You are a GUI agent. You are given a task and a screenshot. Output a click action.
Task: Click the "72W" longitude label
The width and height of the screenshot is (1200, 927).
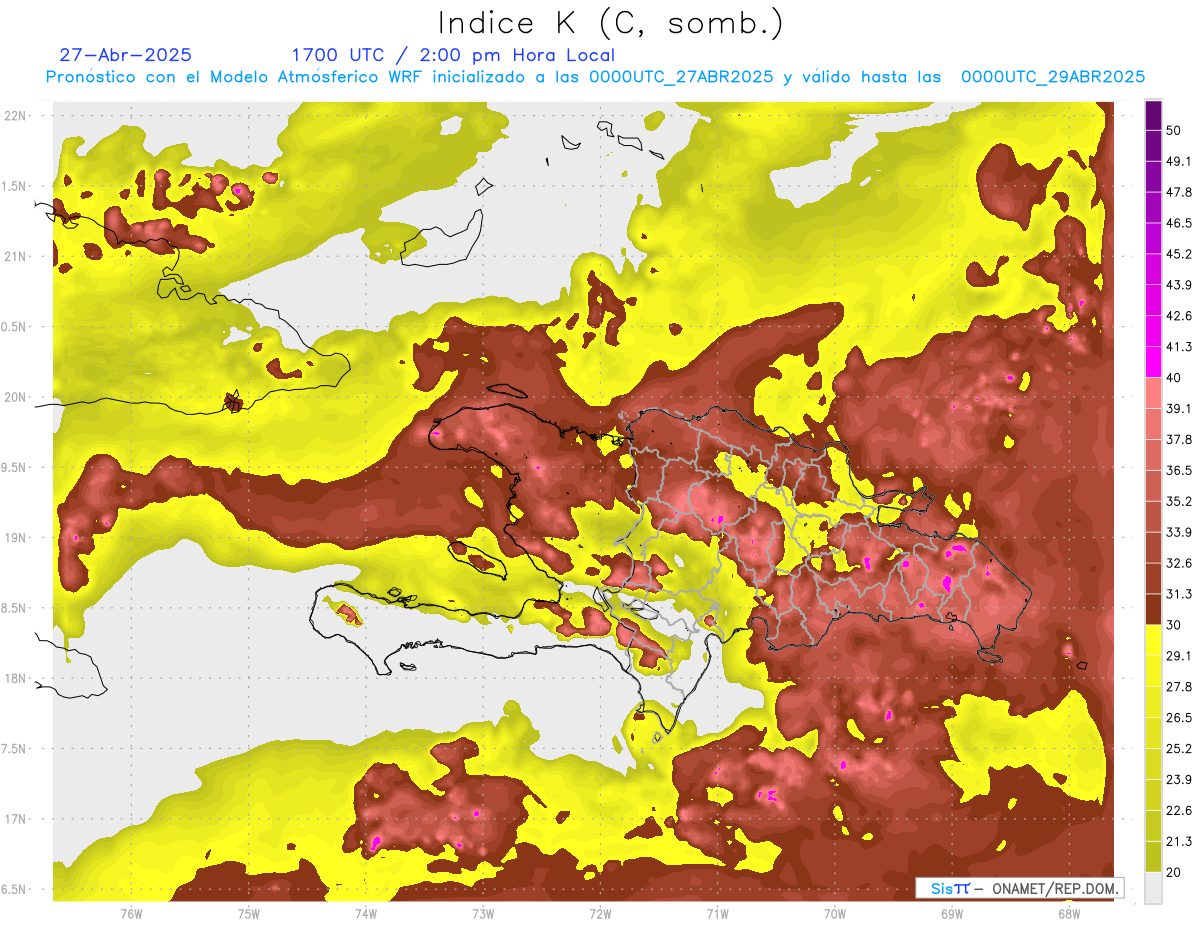600,914
